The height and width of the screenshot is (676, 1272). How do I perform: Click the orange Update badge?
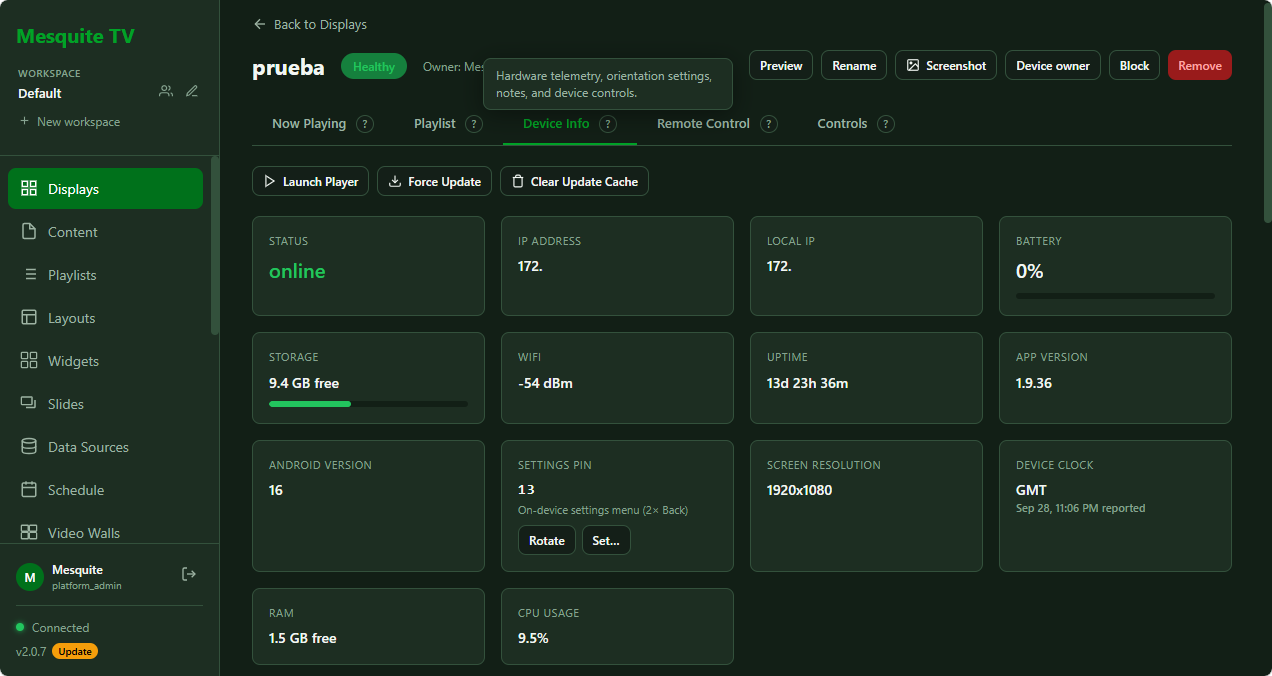coord(75,651)
